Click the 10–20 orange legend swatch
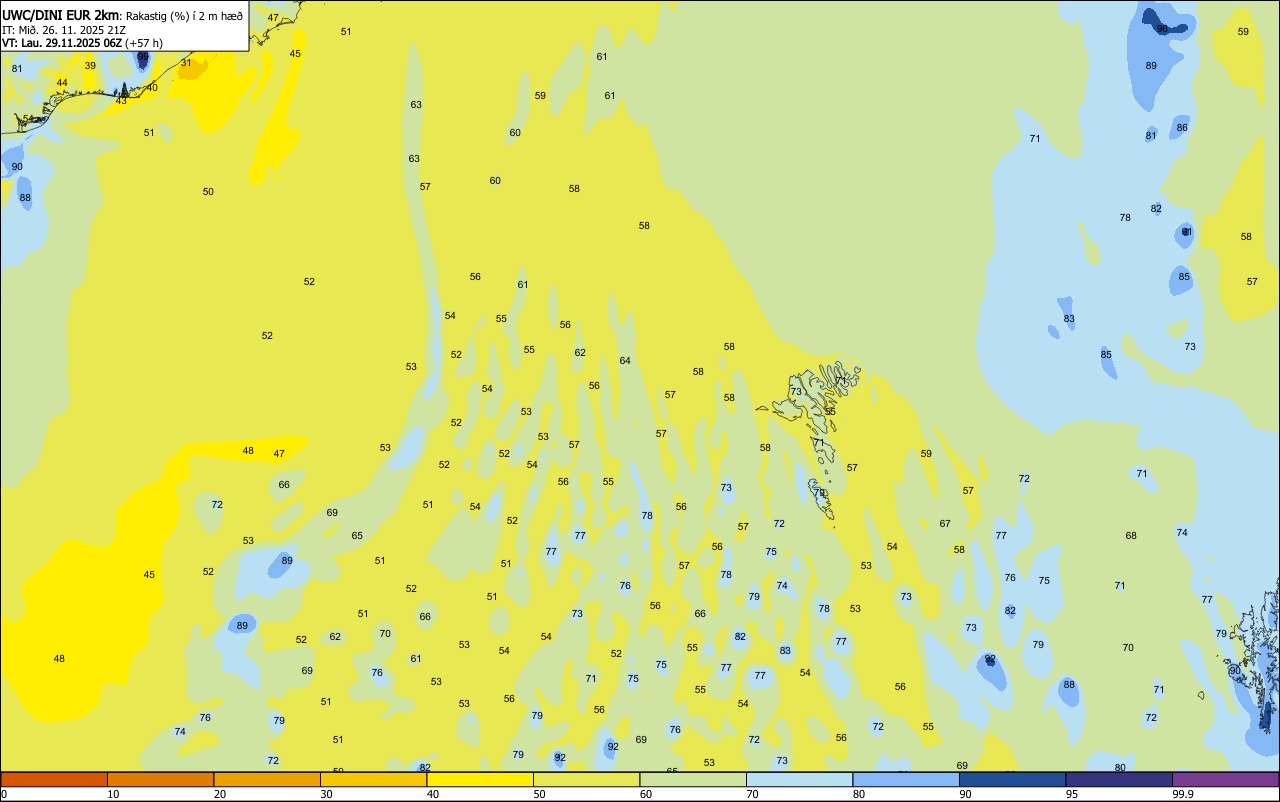The image size is (1280, 802). tap(160, 779)
